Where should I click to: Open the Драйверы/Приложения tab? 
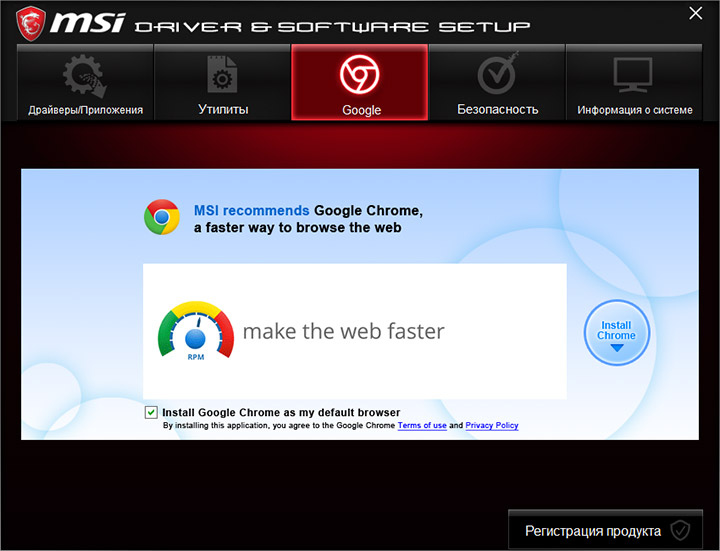(85, 83)
